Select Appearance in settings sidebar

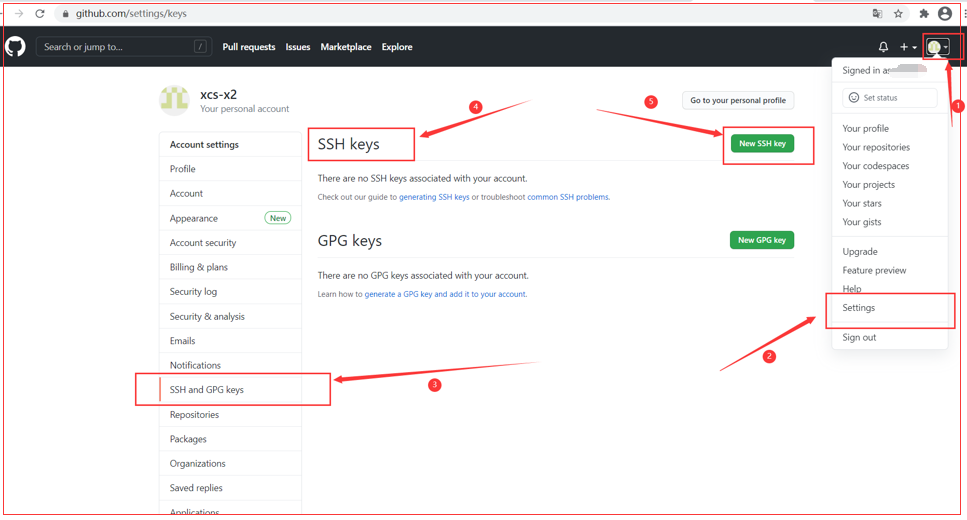click(230, 218)
